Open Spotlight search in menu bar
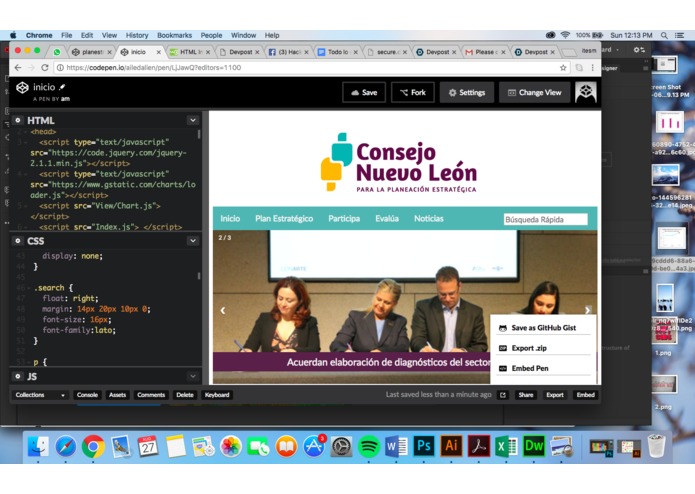 (664, 35)
